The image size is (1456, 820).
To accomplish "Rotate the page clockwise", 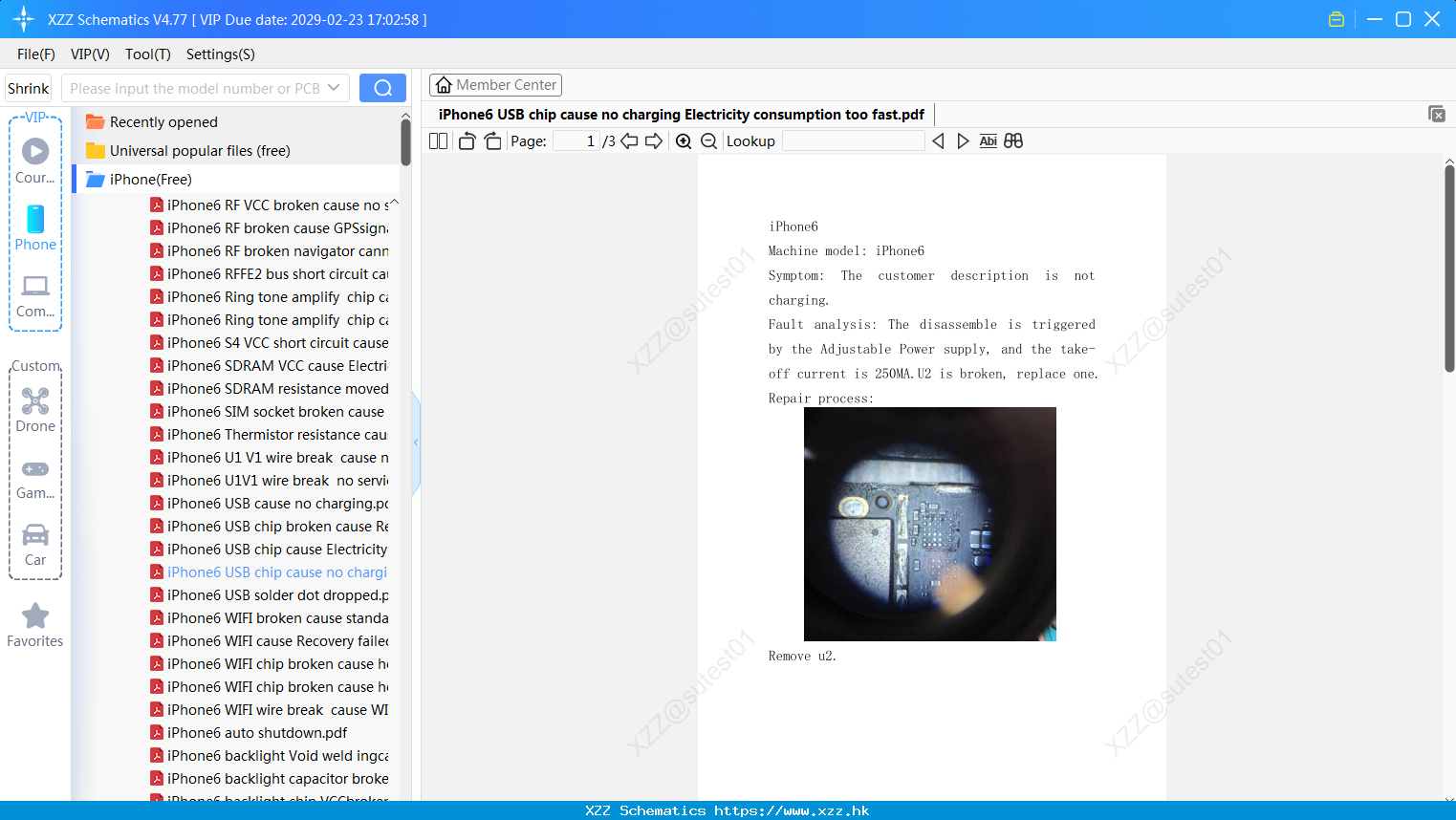I will coord(492,140).
